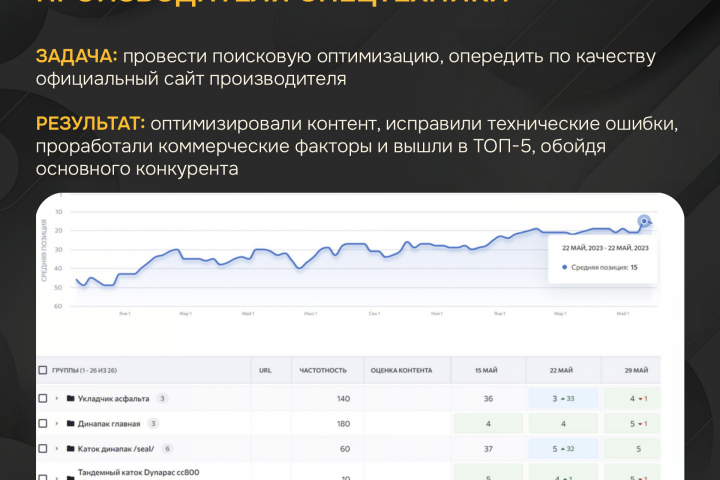Click the 4 ▼1 cell in 29 МАЙ column
The height and width of the screenshot is (480, 720).
(632, 399)
